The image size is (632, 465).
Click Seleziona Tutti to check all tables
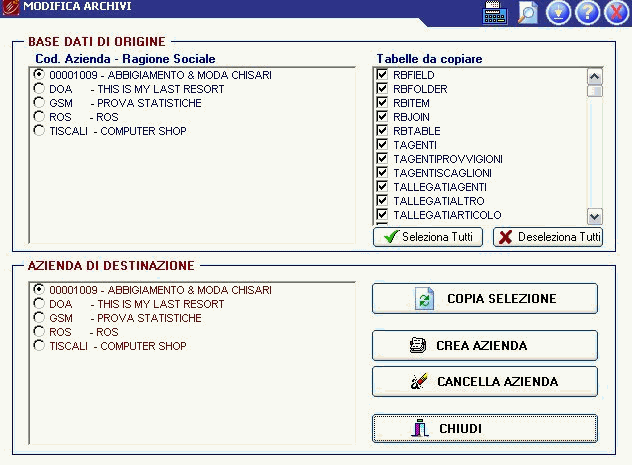tap(428, 237)
